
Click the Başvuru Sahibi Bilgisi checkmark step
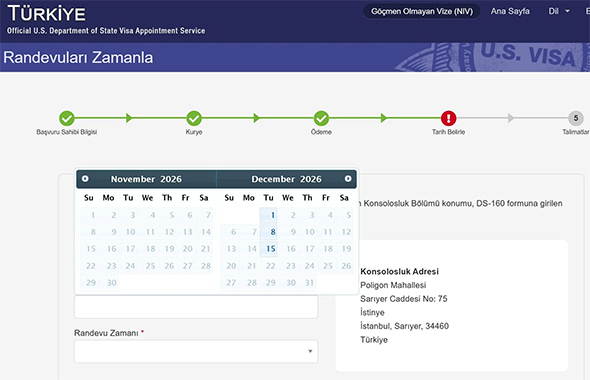coord(67,118)
